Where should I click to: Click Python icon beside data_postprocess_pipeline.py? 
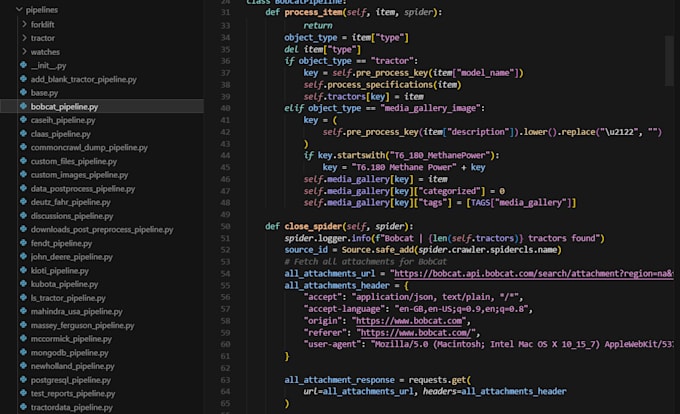click(23, 188)
